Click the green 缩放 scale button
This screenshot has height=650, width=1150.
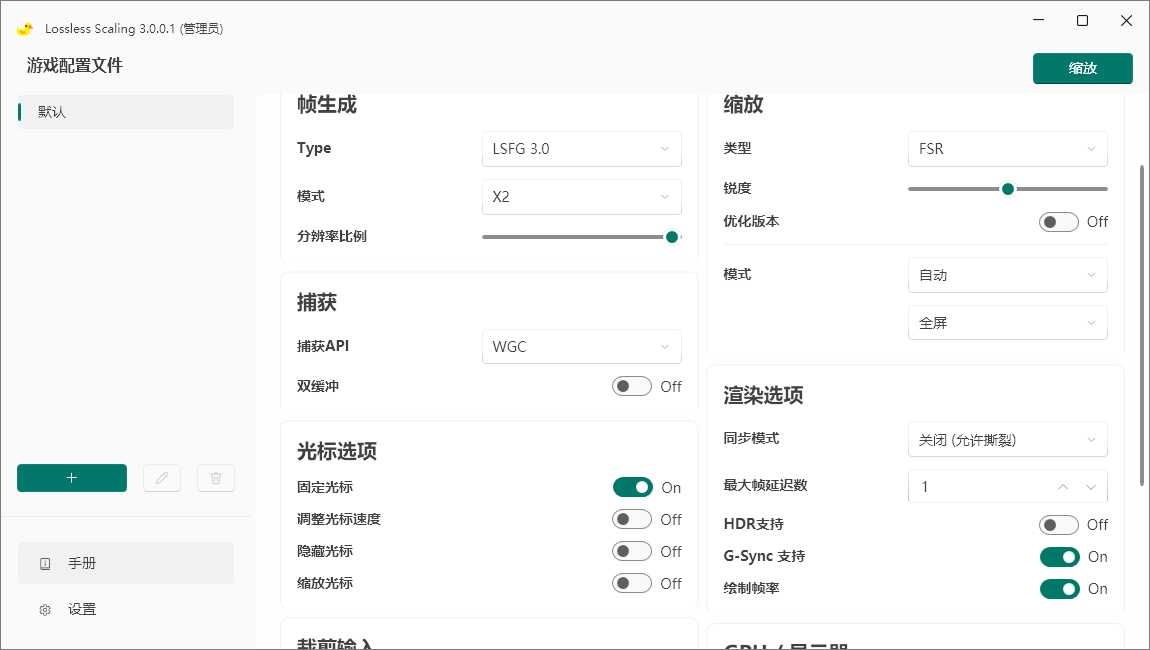[1083, 68]
